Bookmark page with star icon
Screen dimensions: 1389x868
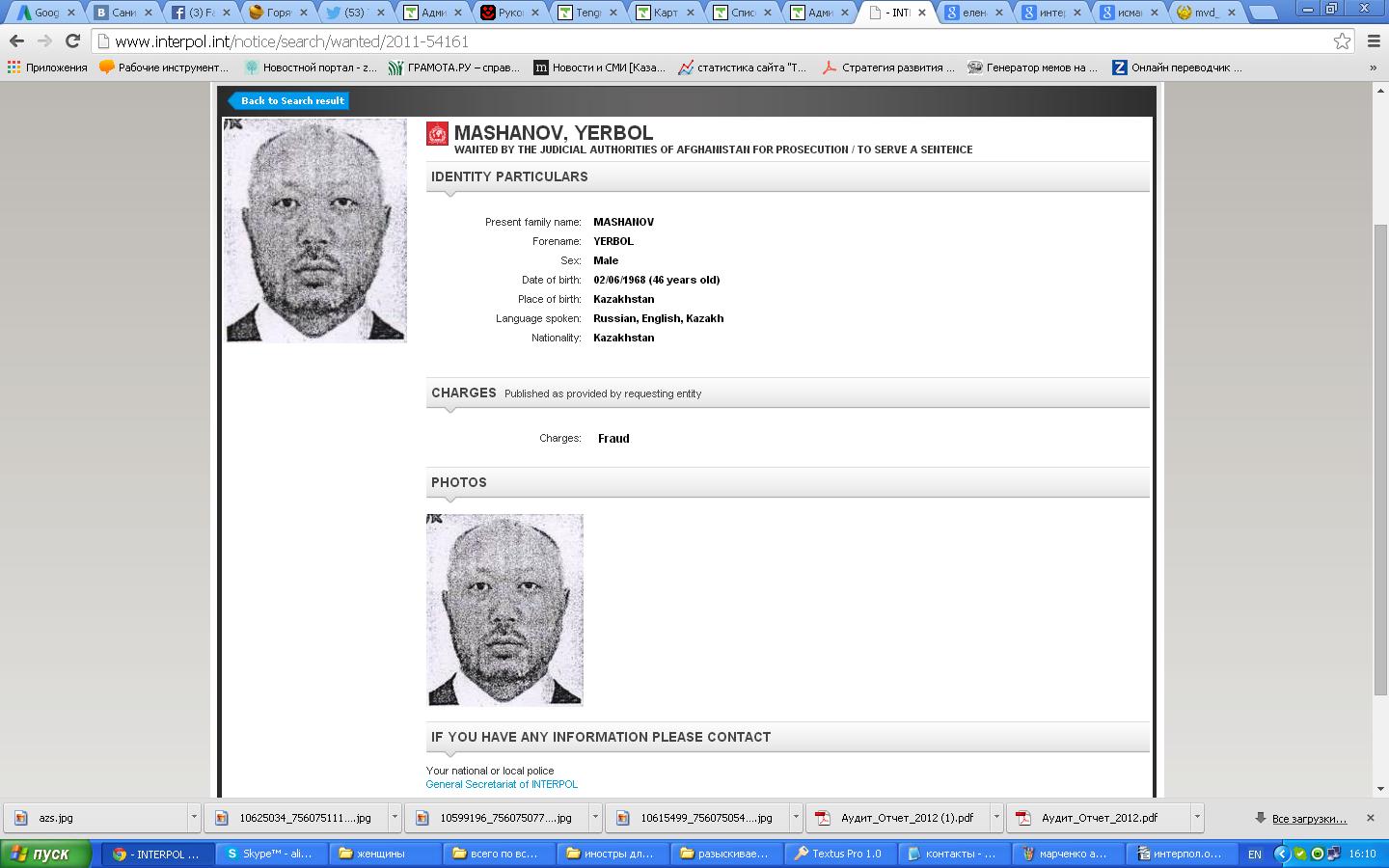pos(1342,41)
